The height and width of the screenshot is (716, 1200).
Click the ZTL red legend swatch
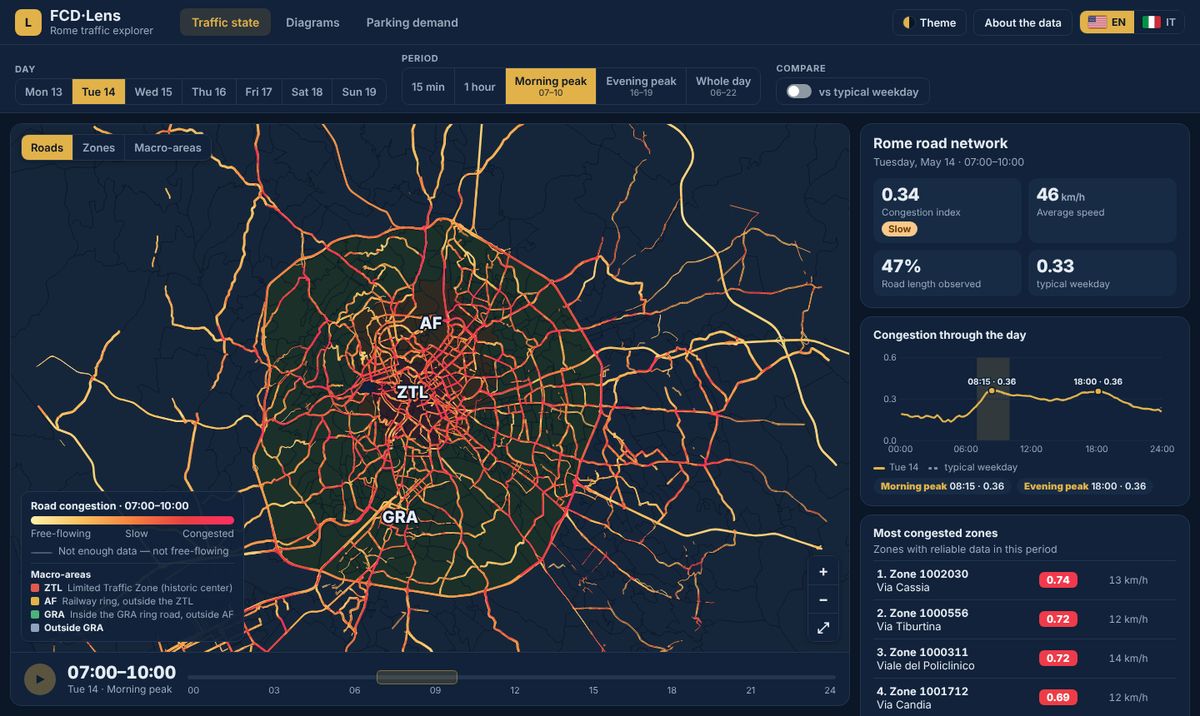35,588
